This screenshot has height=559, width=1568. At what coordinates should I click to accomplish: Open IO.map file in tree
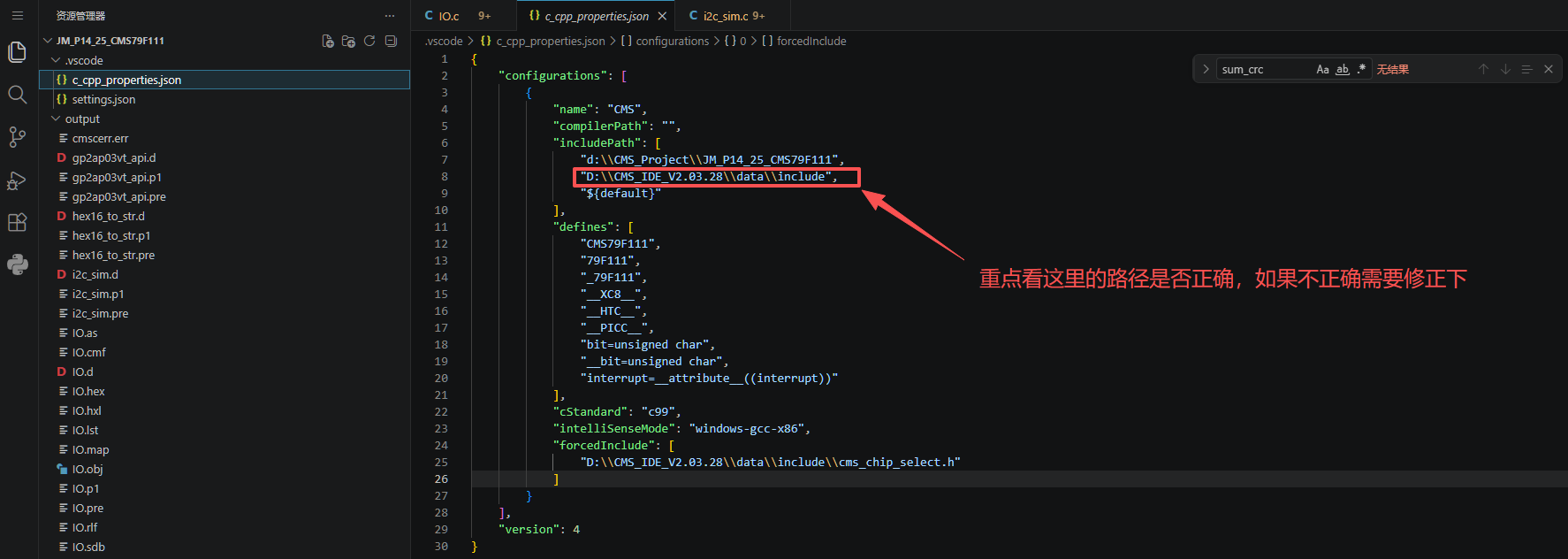225,449
